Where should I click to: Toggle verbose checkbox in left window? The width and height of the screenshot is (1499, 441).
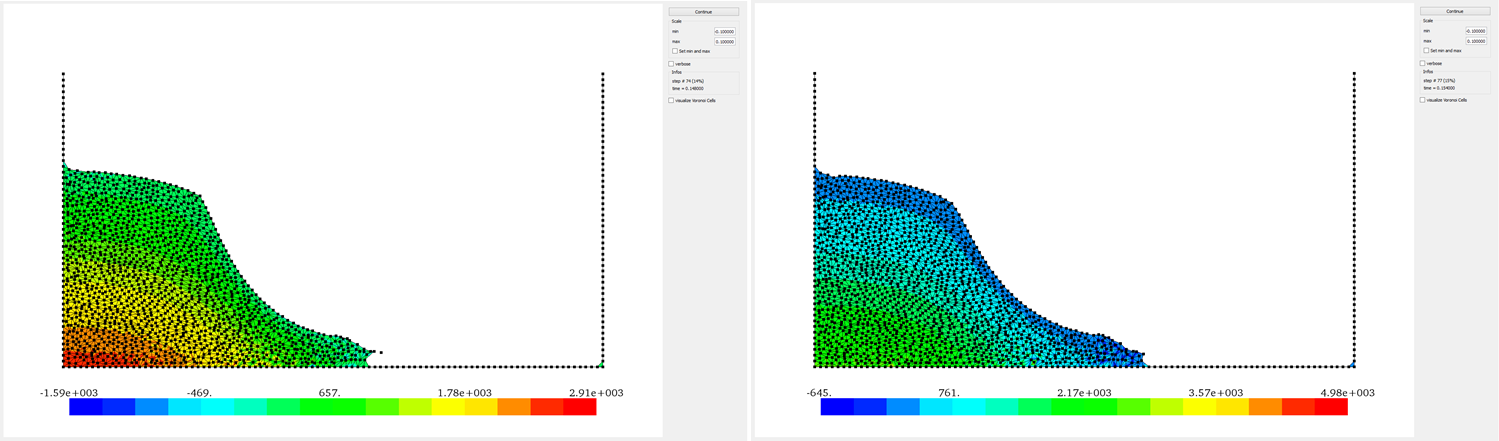(671, 64)
